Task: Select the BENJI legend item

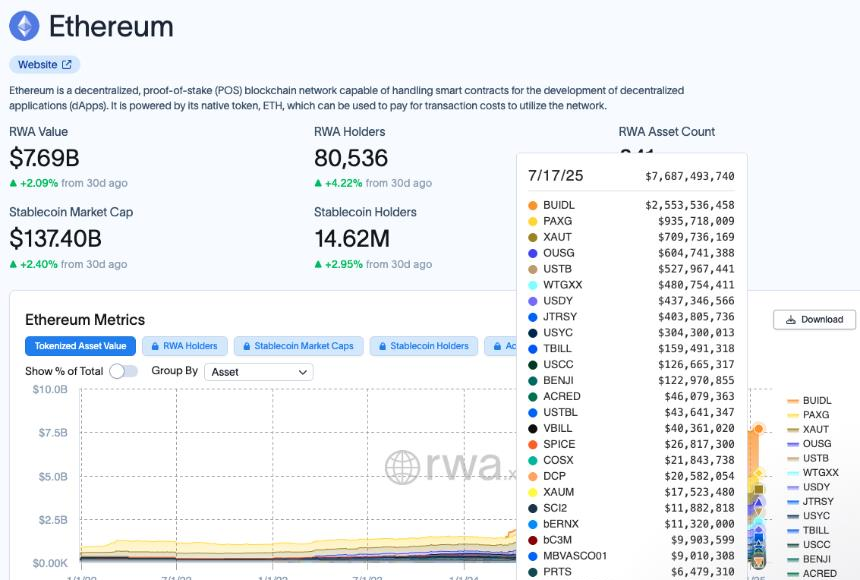Action: (x=815, y=559)
